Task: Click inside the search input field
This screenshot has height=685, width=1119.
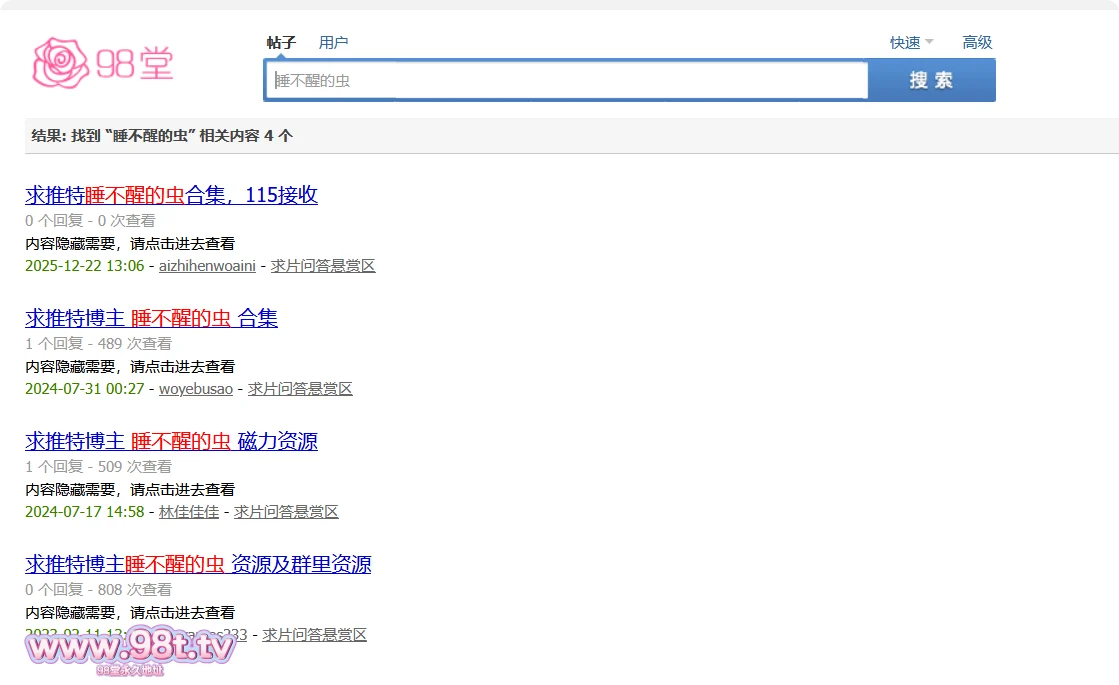Action: pos(560,80)
